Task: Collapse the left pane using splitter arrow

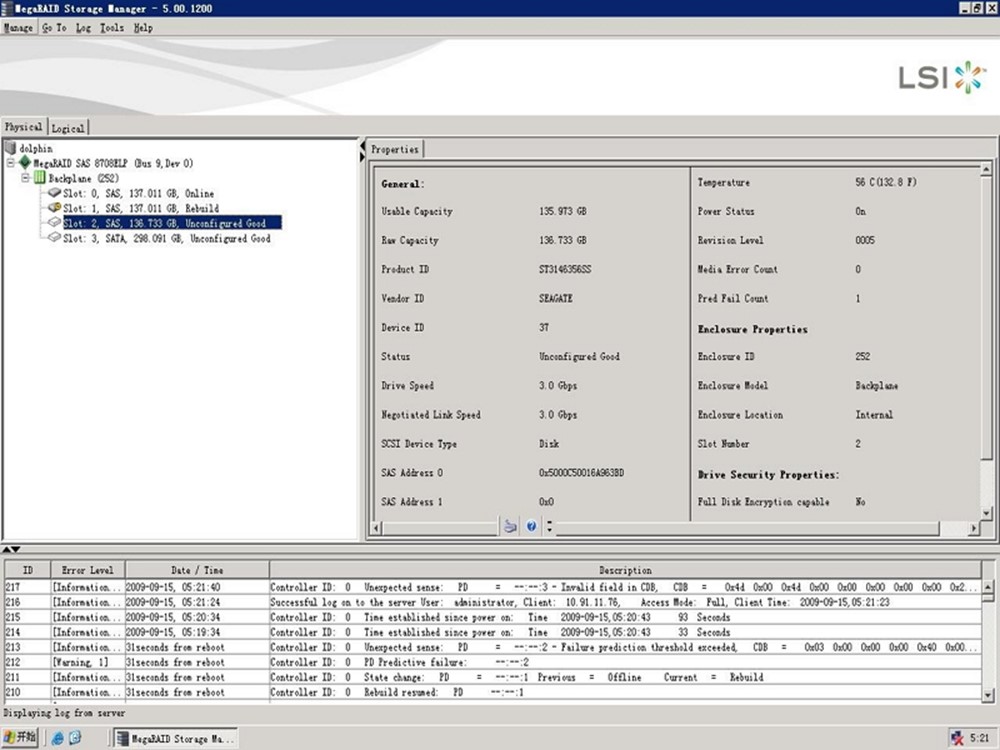Action: (x=362, y=146)
